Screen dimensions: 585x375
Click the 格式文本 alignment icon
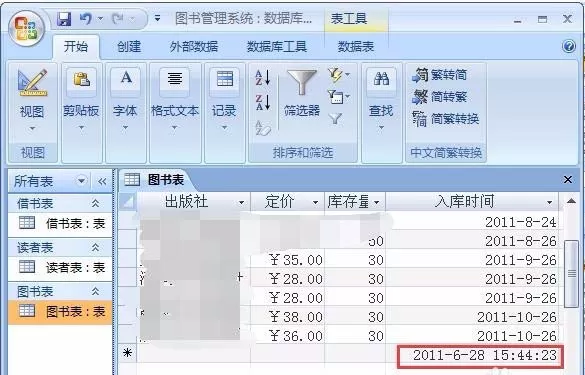[175, 79]
